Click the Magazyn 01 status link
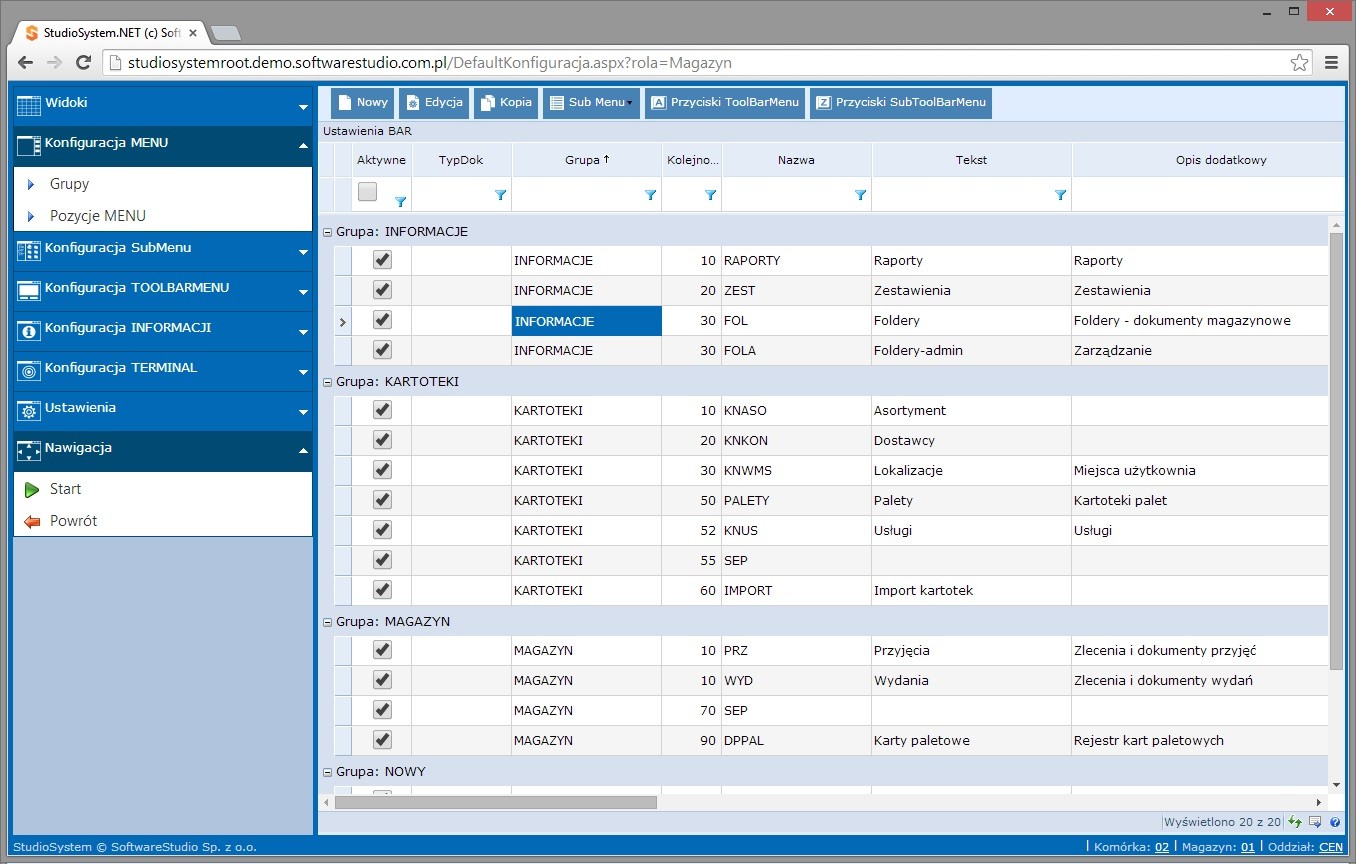Image resolution: width=1356 pixels, height=864 pixels. point(1248,847)
